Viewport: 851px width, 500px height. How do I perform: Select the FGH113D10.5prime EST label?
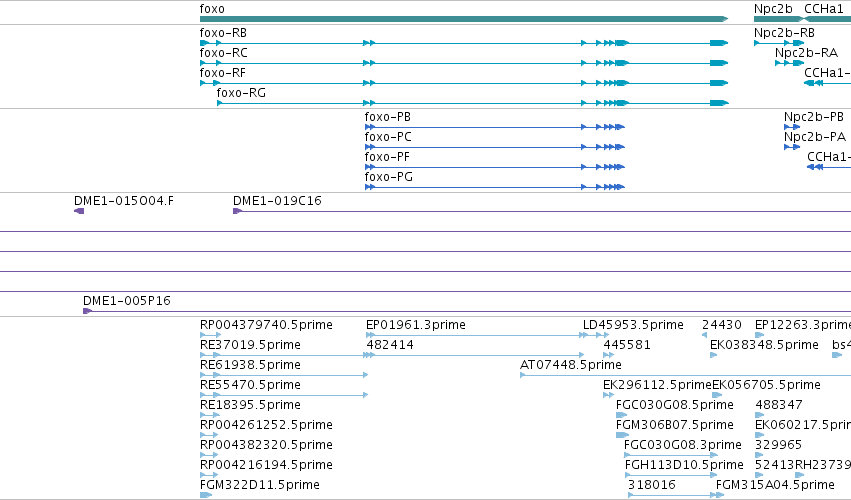click(x=684, y=465)
